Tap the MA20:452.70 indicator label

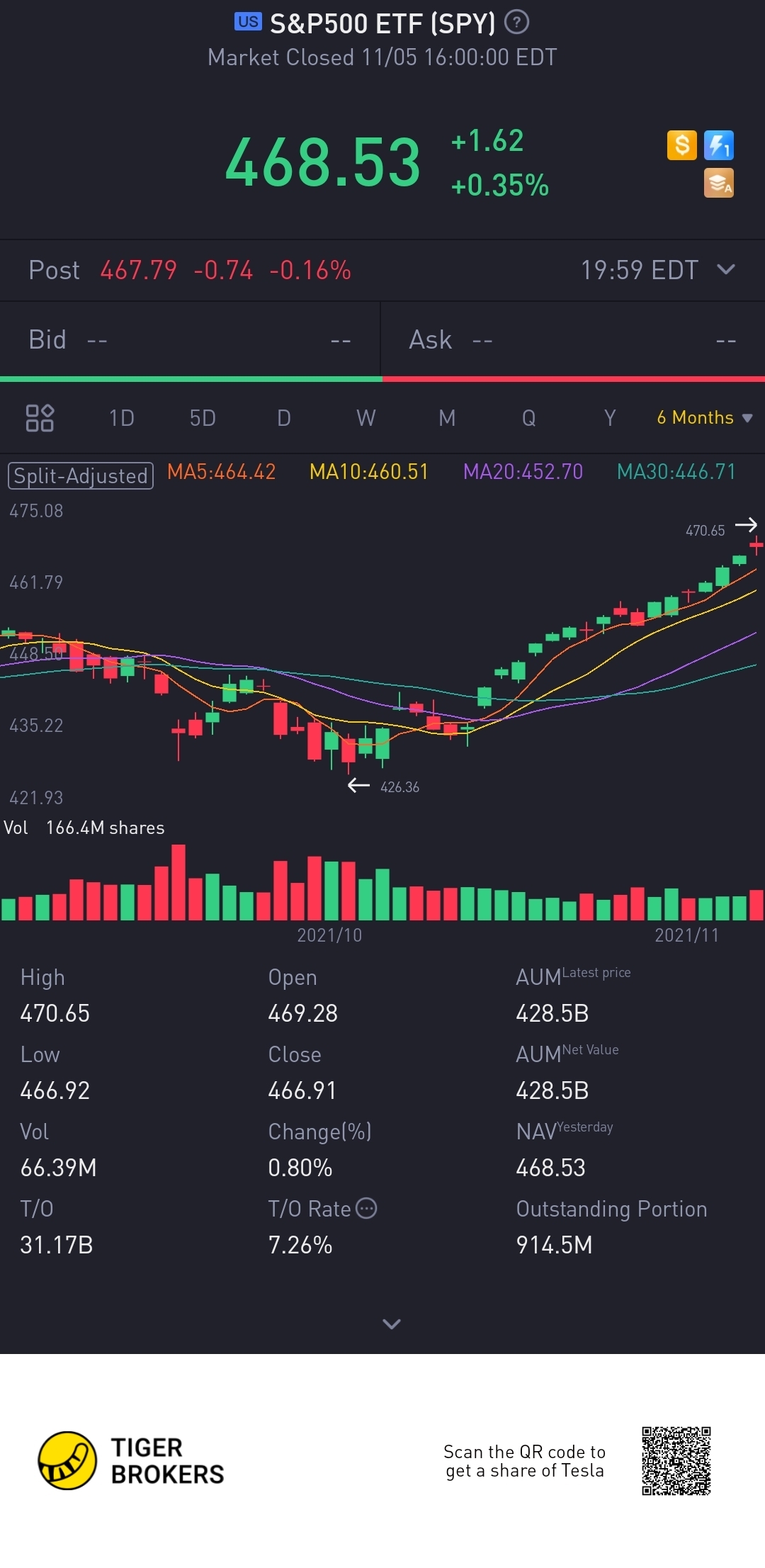pyautogui.click(x=523, y=472)
